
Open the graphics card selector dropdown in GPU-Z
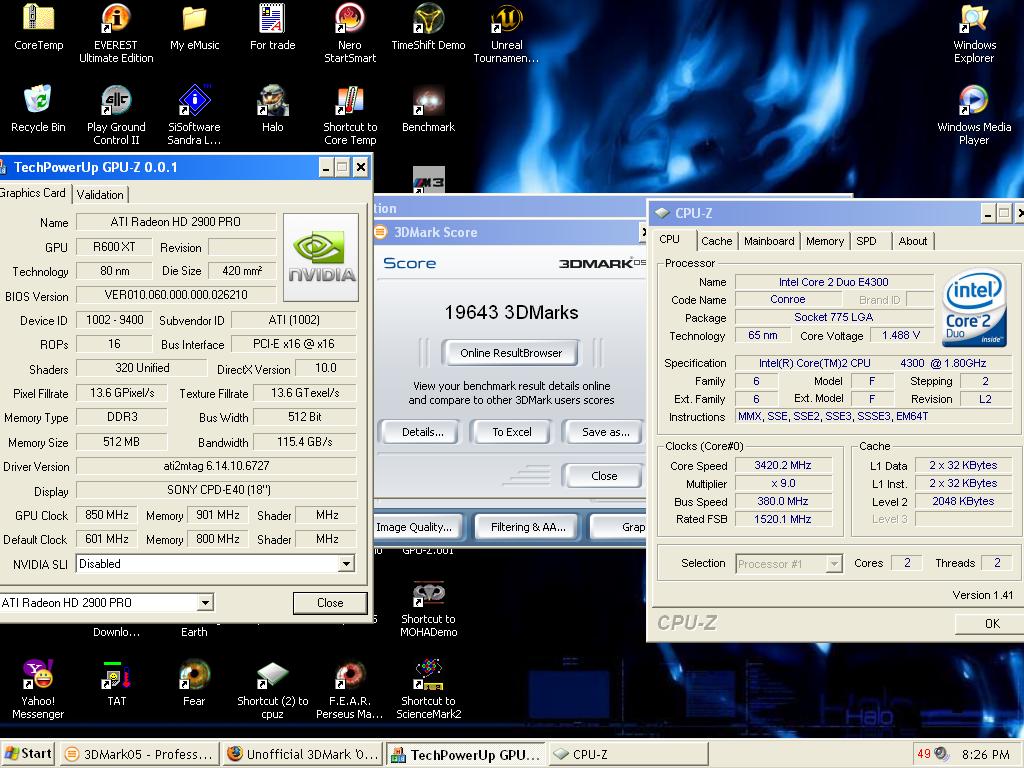(205, 602)
